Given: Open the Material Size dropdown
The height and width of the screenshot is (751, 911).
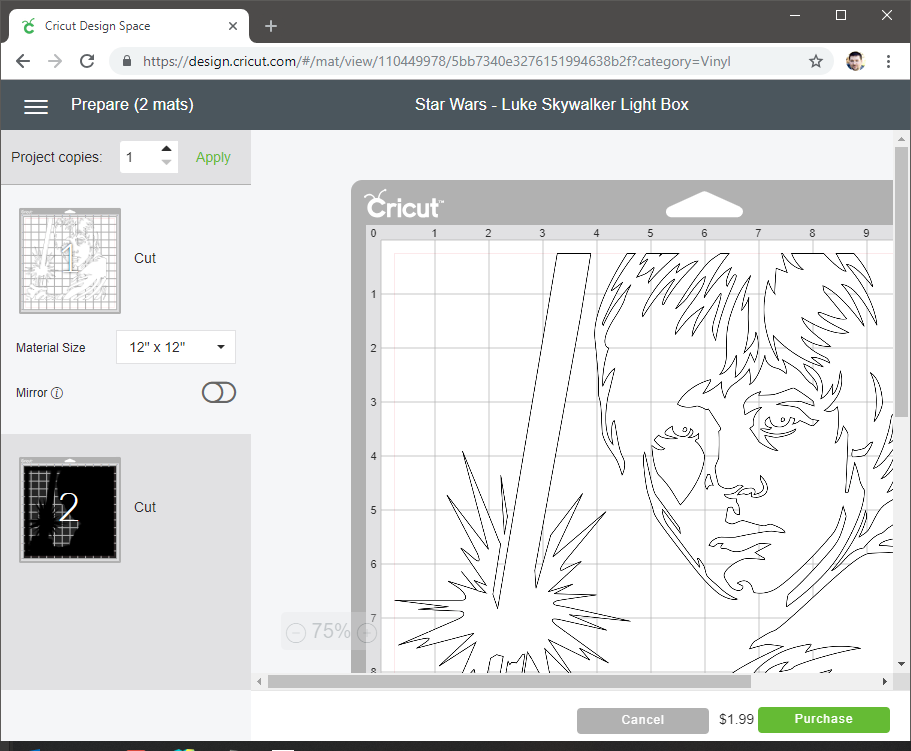Looking at the screenshot, I should (176, 348).
